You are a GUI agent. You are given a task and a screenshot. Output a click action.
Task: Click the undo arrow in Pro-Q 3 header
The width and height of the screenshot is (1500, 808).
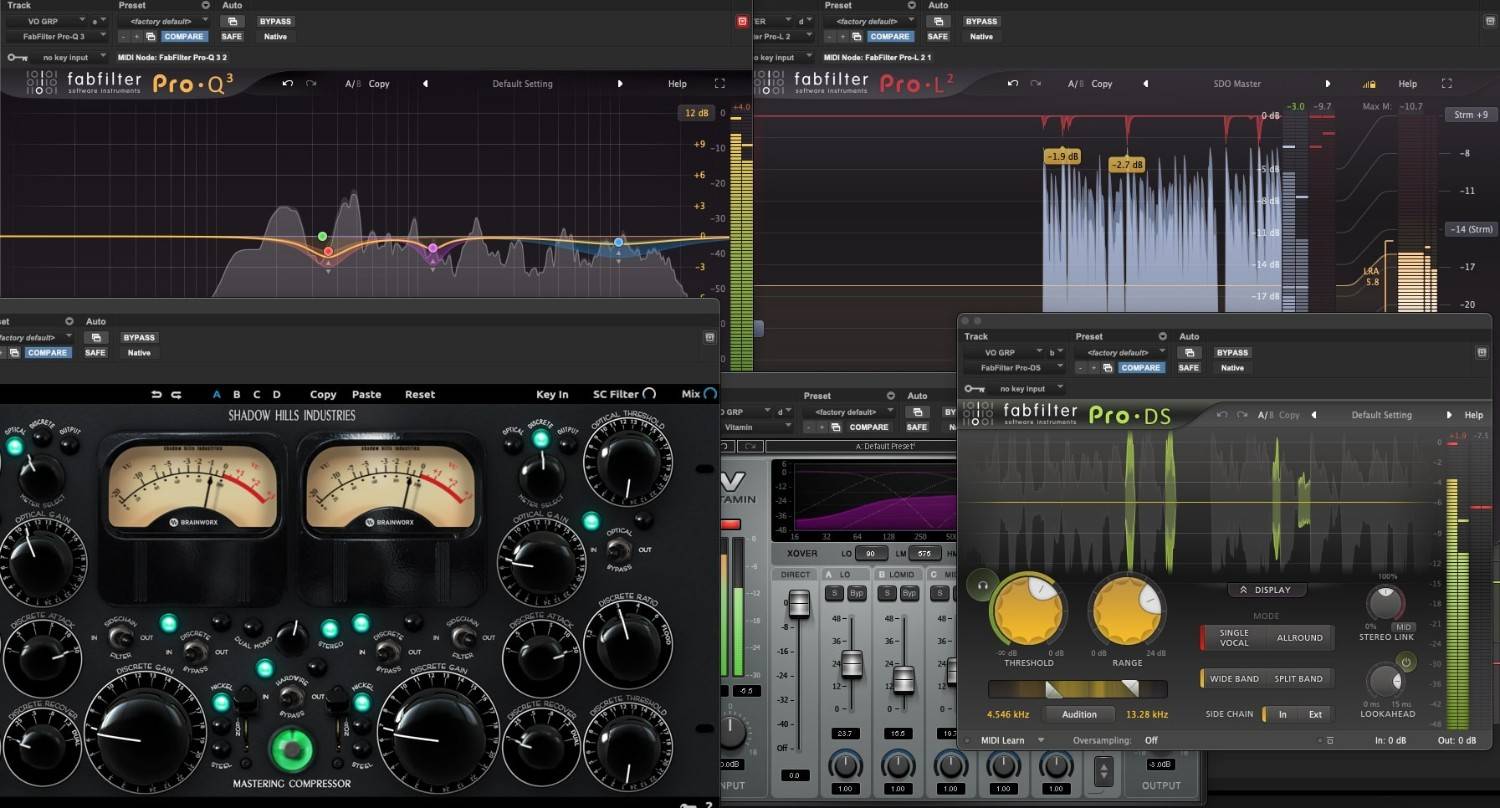pos(287,83)
